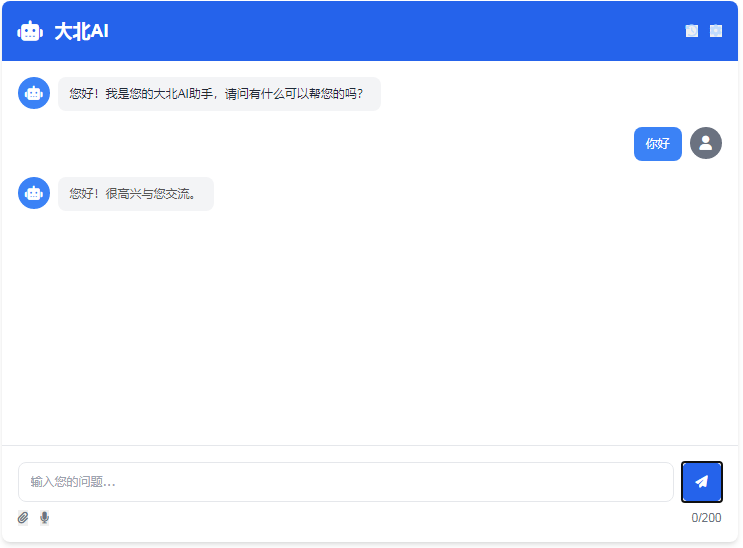Send message with the paper plane button
743x548 pixels.
[x=701, y=482]
